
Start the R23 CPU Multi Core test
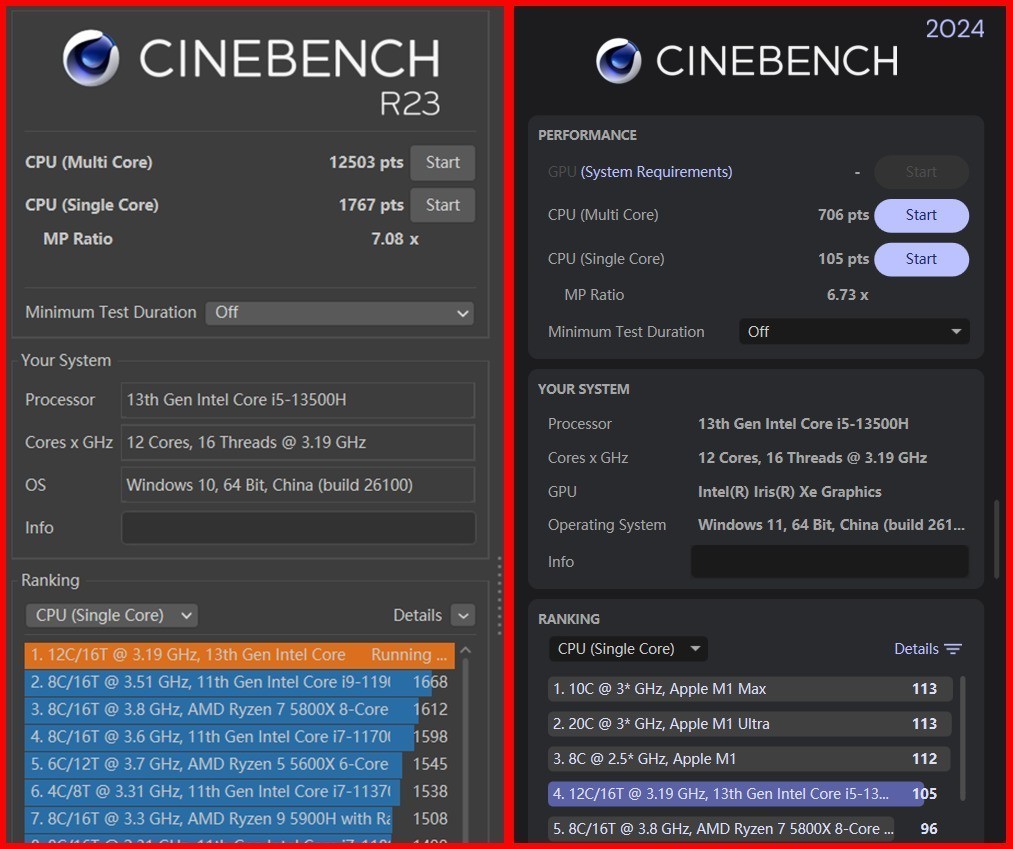(443, 163)
